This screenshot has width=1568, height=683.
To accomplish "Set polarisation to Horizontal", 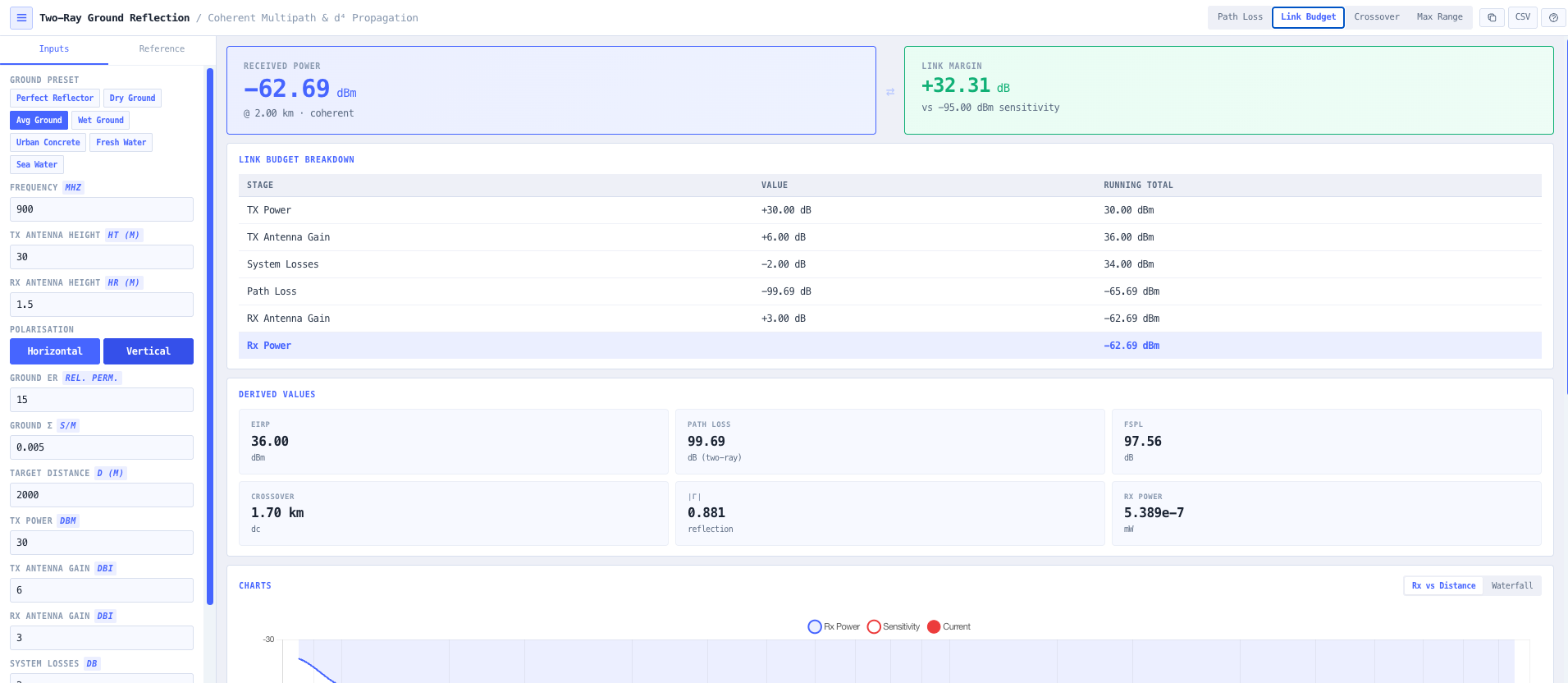I will click(55, 351).
